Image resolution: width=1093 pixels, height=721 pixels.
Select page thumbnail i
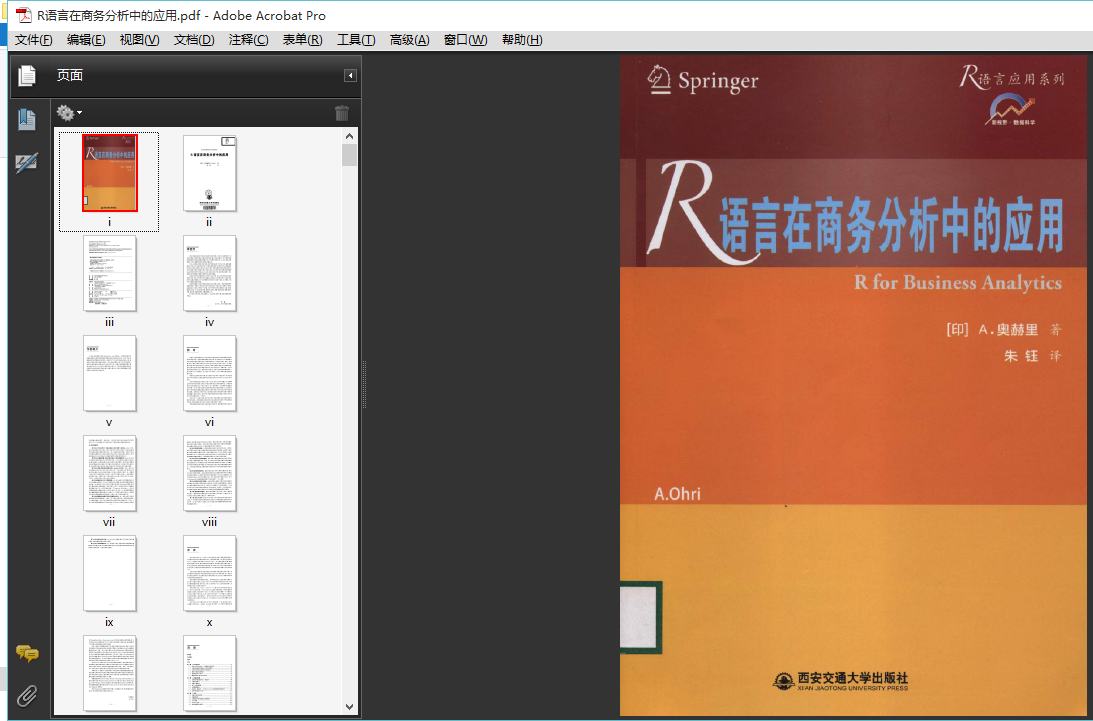click(x=109, y=173)
